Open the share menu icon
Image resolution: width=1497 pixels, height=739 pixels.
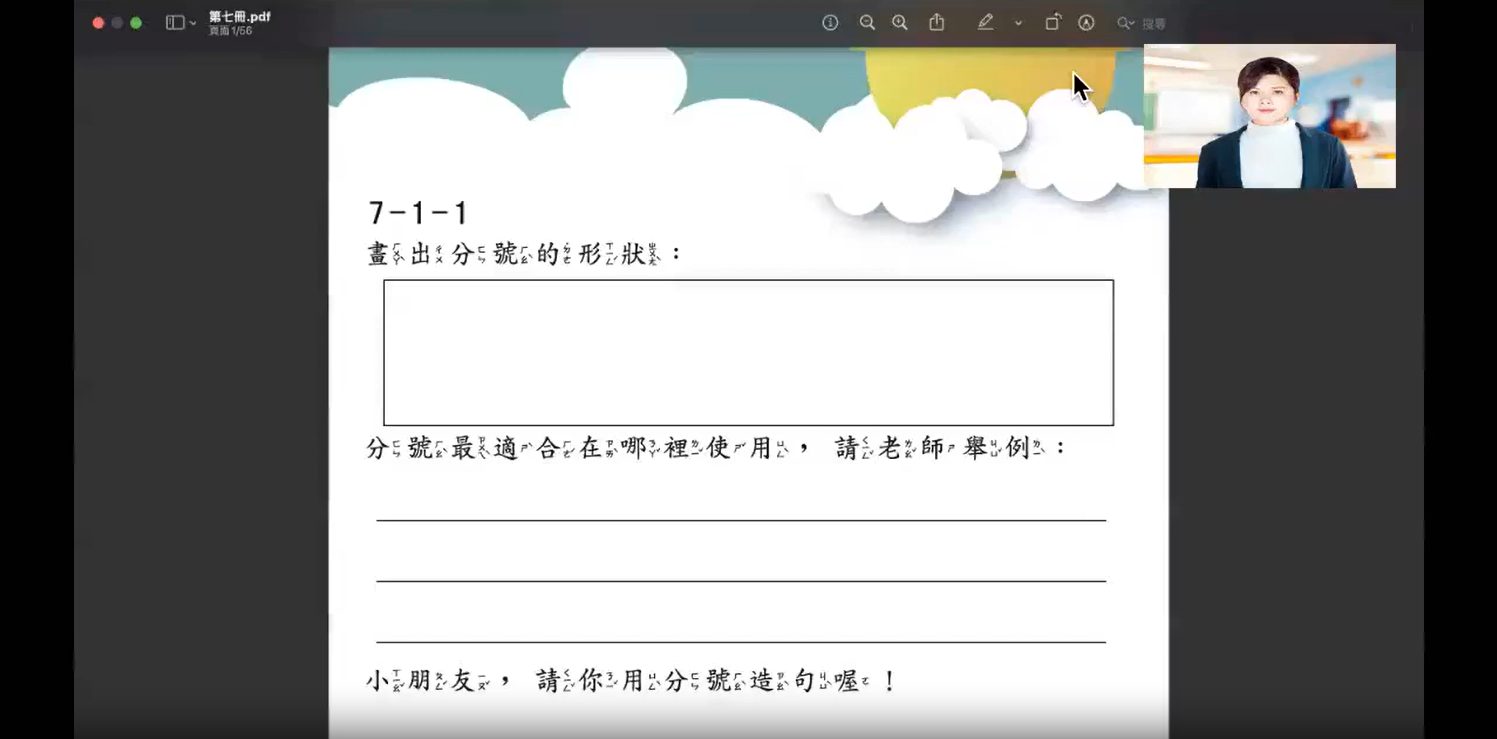937,22
